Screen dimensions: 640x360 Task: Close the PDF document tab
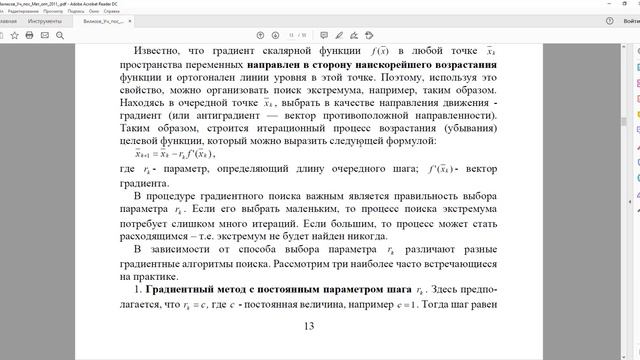[130, 21]
